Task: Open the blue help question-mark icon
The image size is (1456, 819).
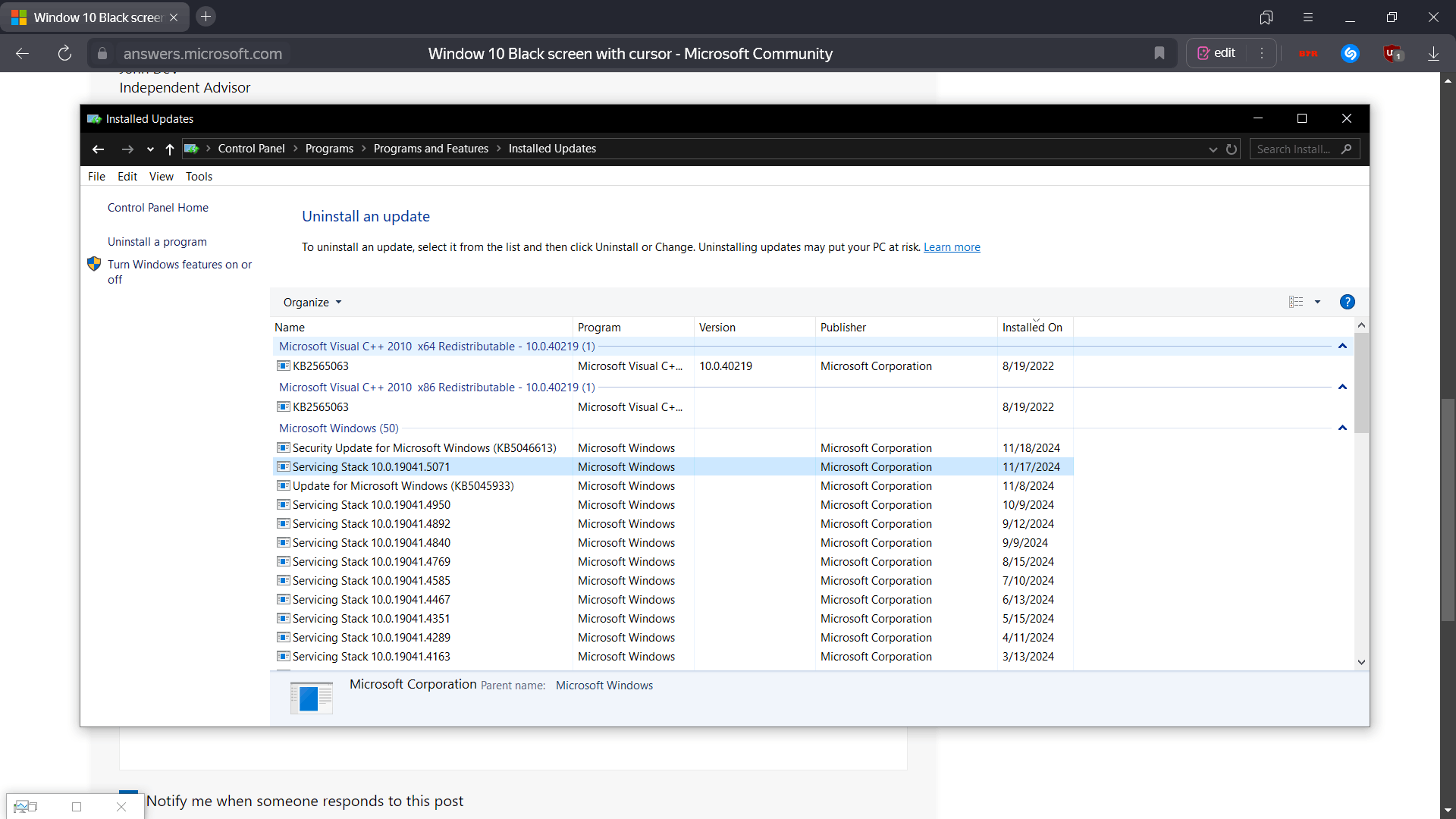Action: [x=1347, y=302]
